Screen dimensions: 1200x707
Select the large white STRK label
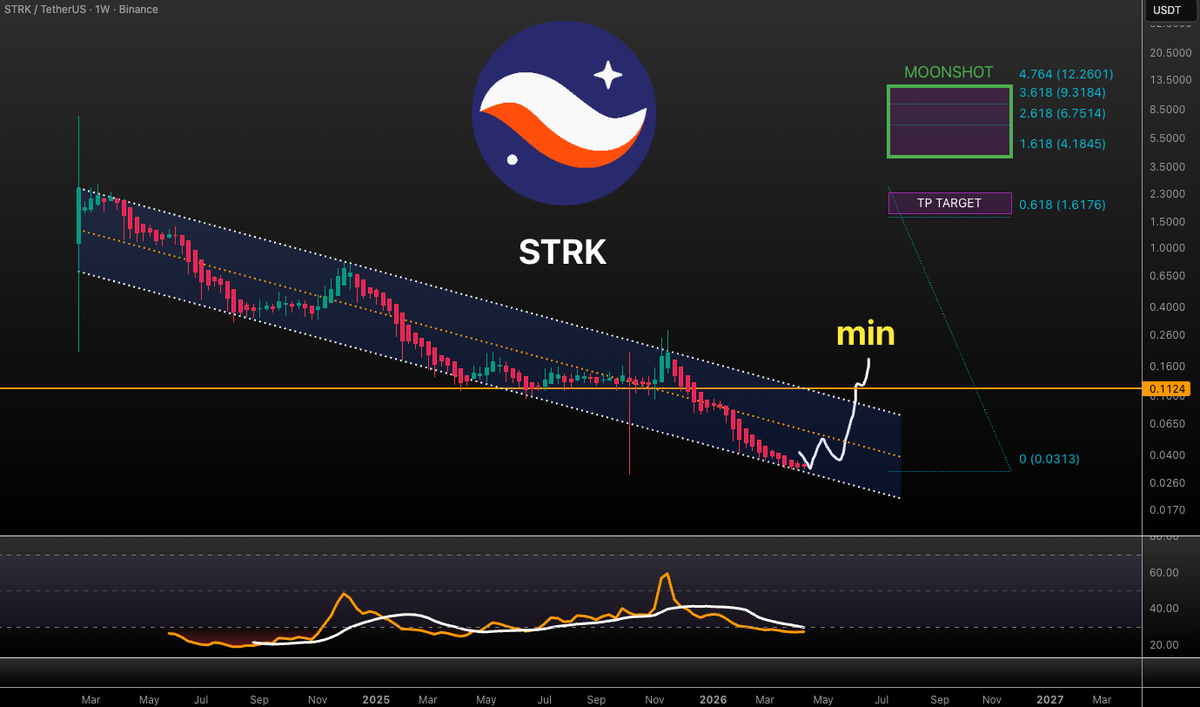563,252
